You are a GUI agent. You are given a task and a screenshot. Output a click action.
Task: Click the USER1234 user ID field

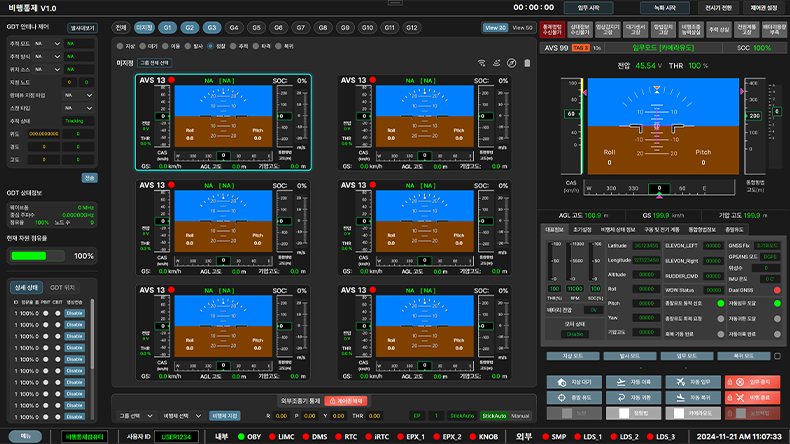tap(176, 436)
